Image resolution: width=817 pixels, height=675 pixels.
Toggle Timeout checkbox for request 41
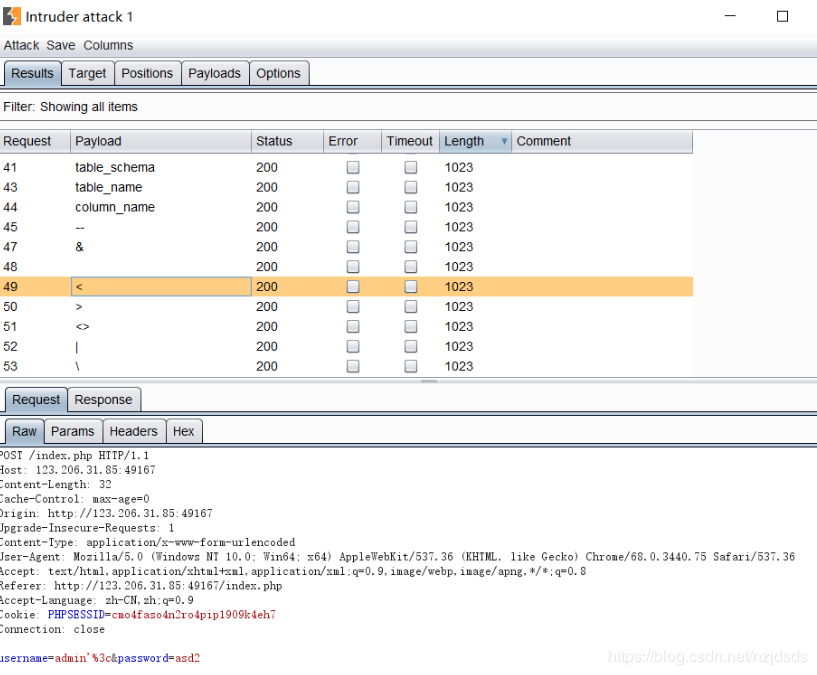[x=411, y=167]
